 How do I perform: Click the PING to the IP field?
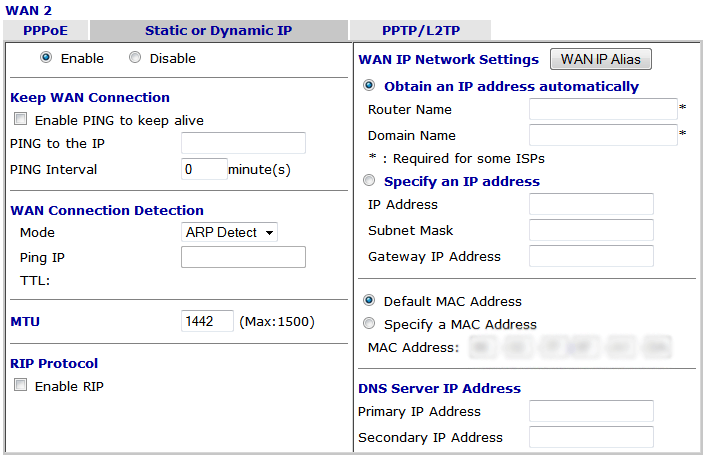pos(243,143)
